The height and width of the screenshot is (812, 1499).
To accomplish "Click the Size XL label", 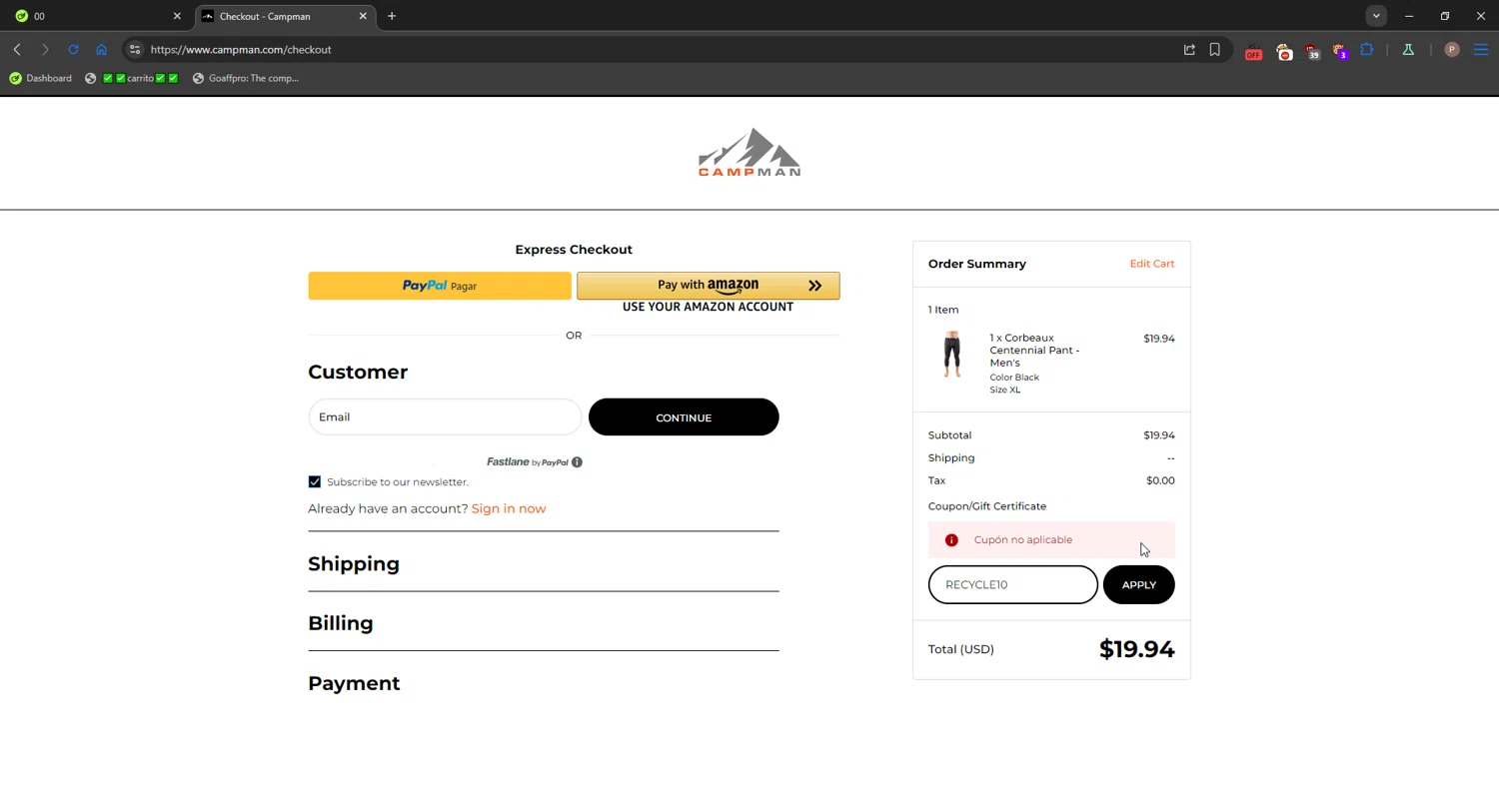I will pos(1005,391).
